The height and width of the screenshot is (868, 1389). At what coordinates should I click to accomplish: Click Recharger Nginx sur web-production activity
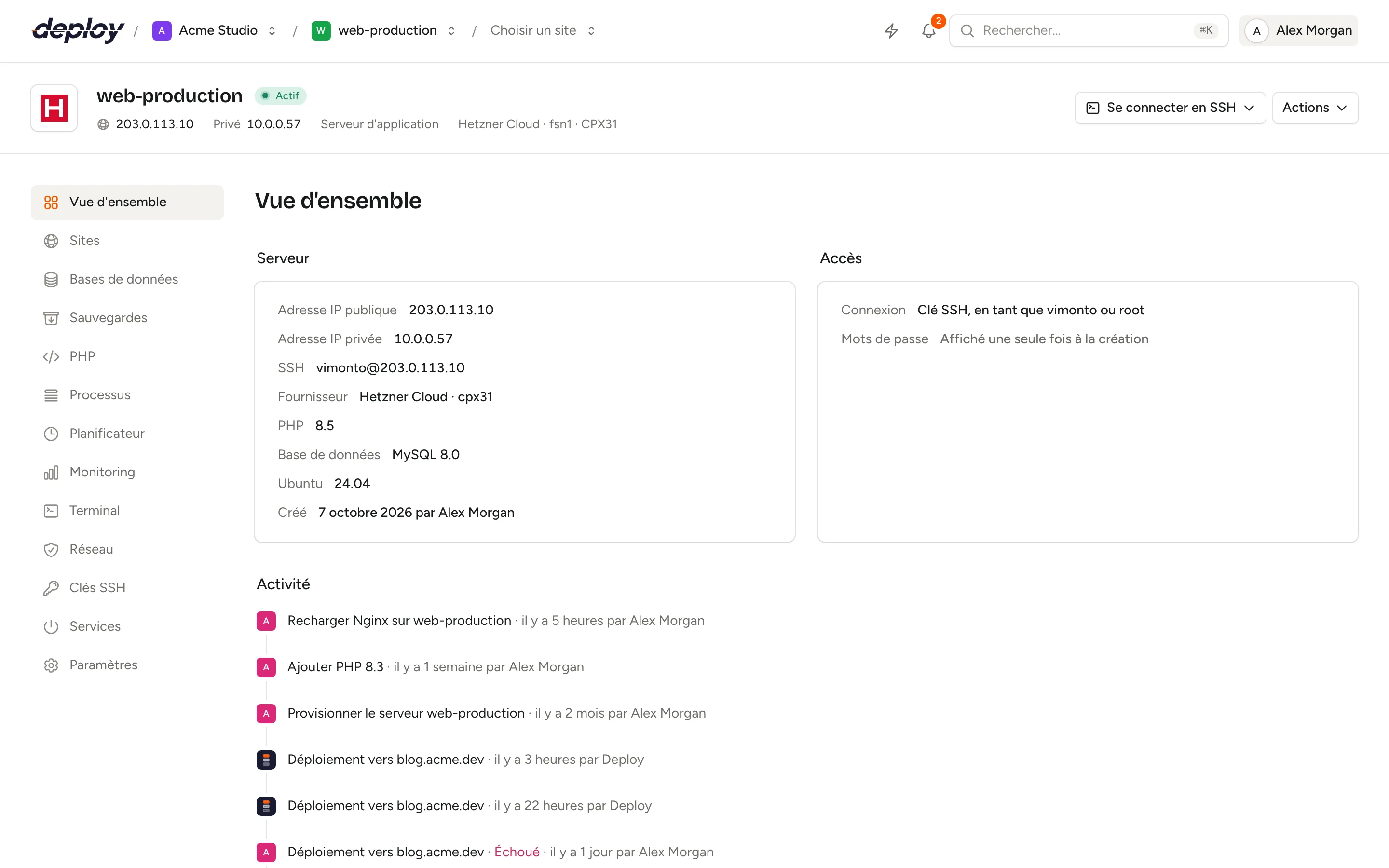pyautogui.click(x=399, y=621)
